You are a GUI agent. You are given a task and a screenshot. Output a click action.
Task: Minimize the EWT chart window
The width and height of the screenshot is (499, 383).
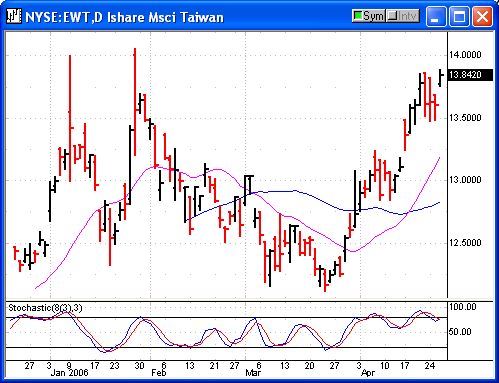[436, 17]
